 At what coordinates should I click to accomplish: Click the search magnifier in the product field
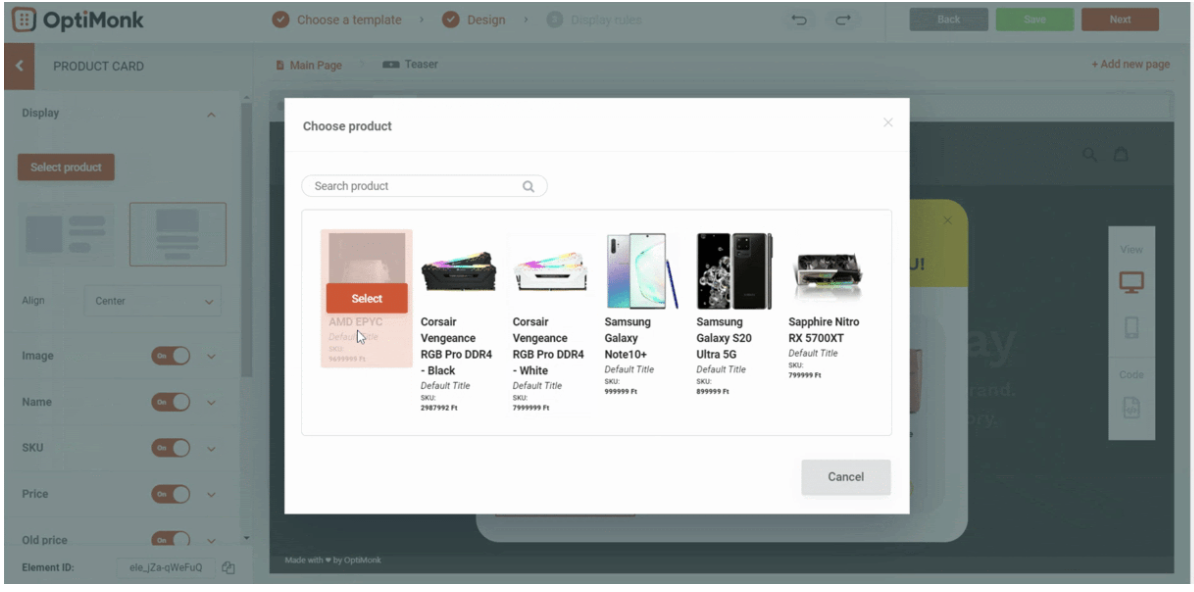[x=528, y=187]
